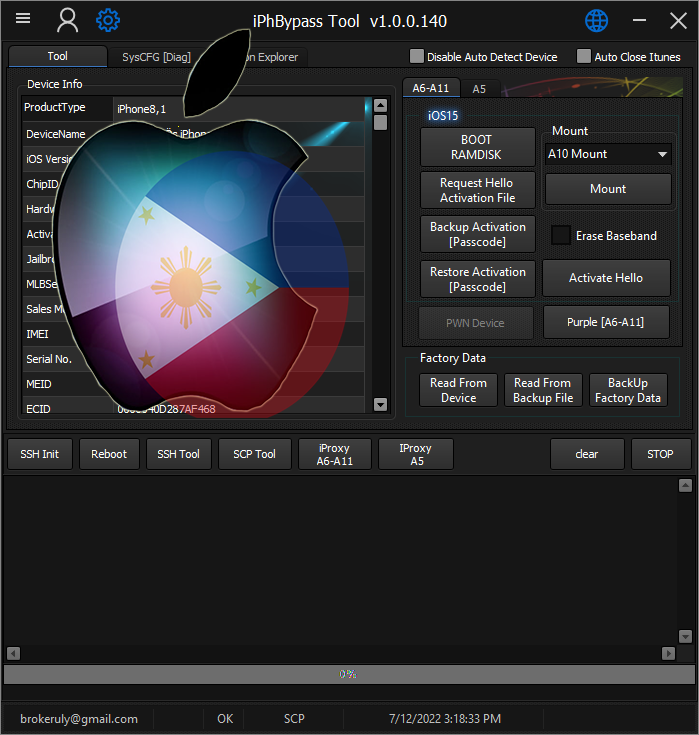Screen dimensions: 699x735
Task: Click the date and time status
Action: pyautogui.click(x=445, y=719)
